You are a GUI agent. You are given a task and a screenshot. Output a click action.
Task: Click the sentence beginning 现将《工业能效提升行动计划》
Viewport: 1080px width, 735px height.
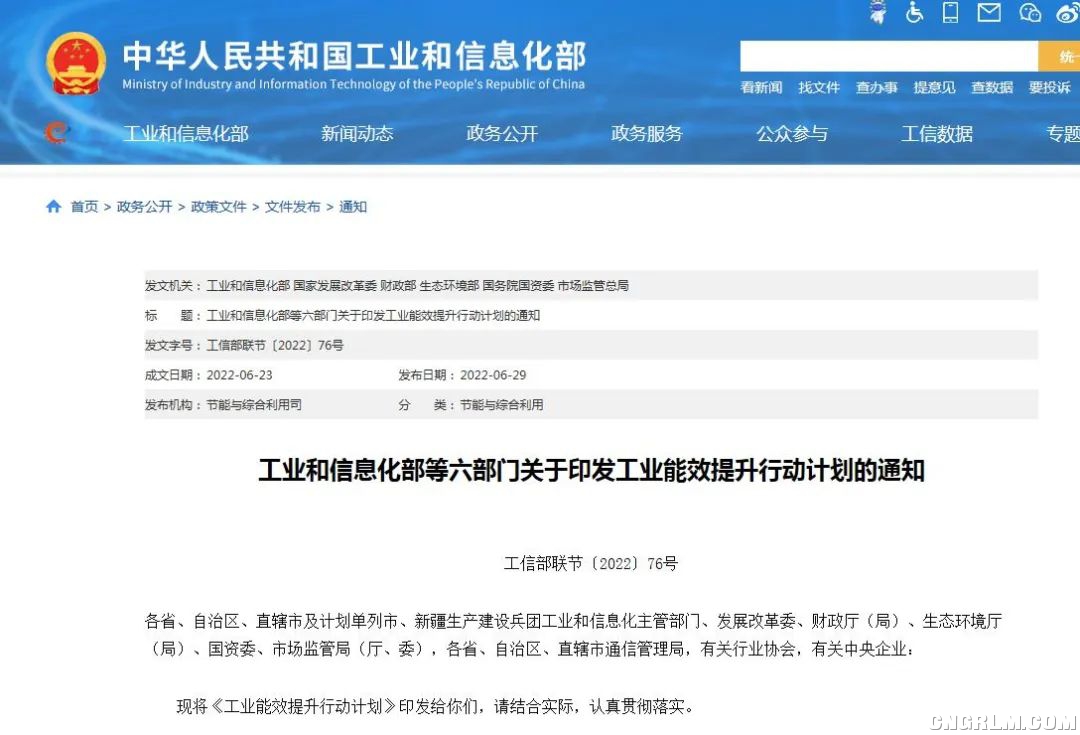436,706
